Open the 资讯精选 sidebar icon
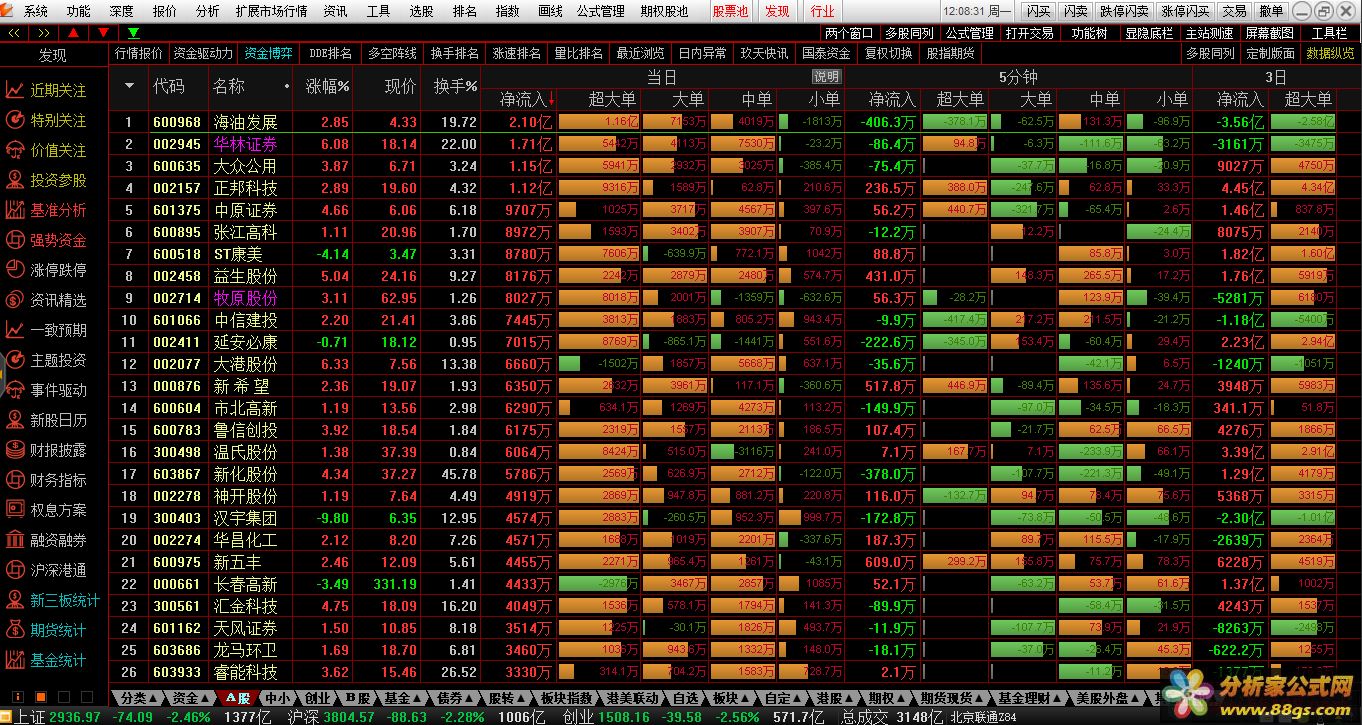 click(x=15, y=300)
